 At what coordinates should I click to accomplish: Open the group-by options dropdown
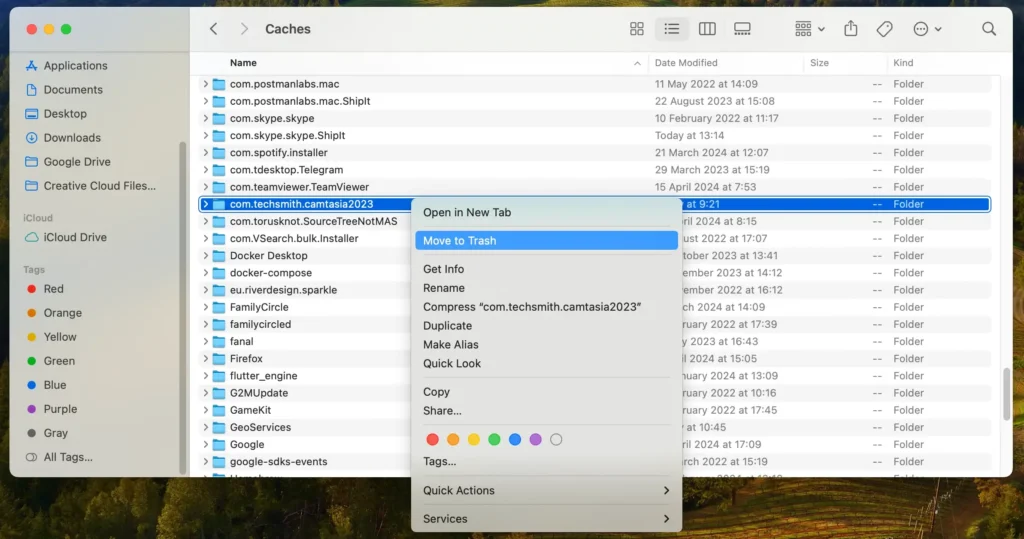tap(810, 29)
